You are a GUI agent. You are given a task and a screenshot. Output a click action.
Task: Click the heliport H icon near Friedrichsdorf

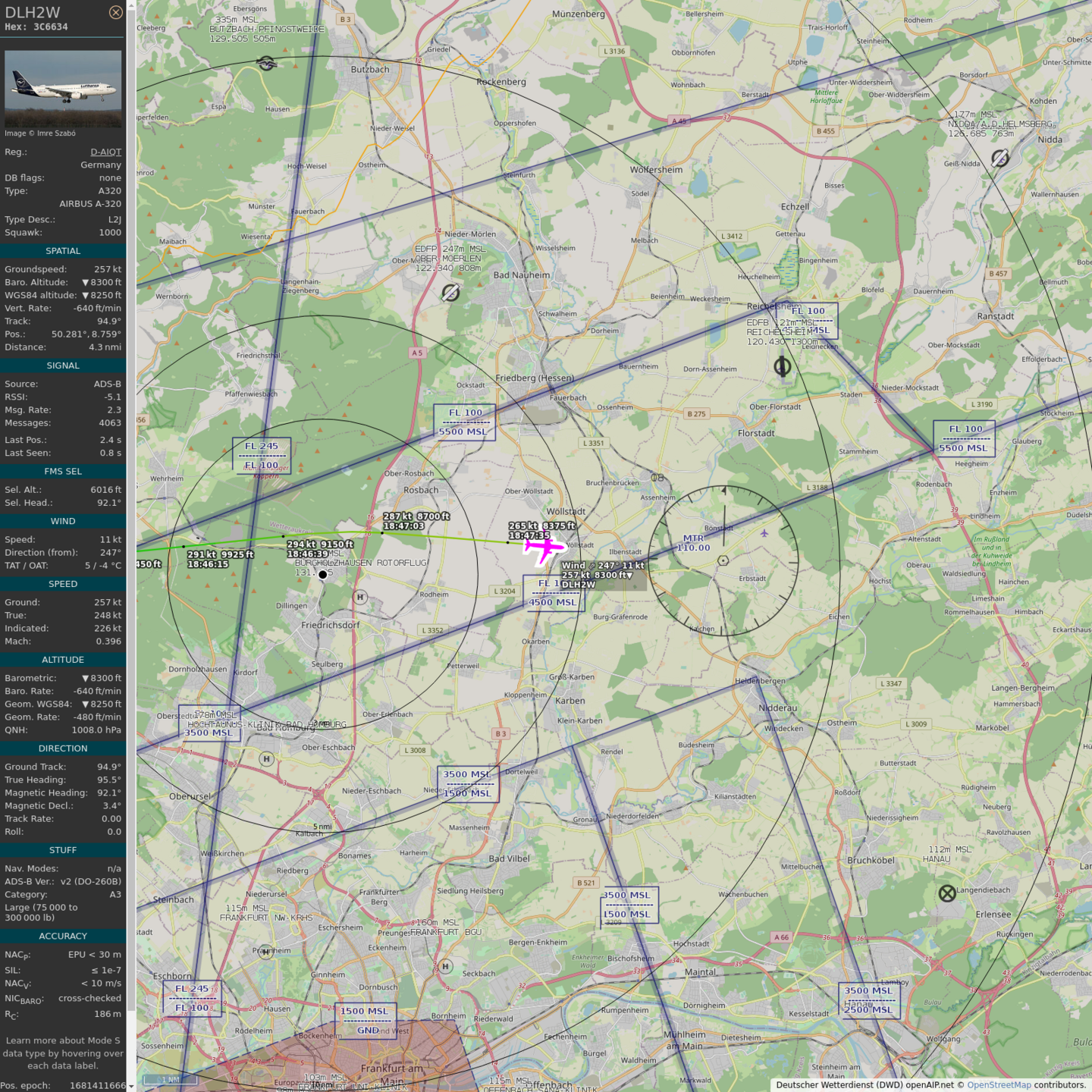[x=360, y=598]
